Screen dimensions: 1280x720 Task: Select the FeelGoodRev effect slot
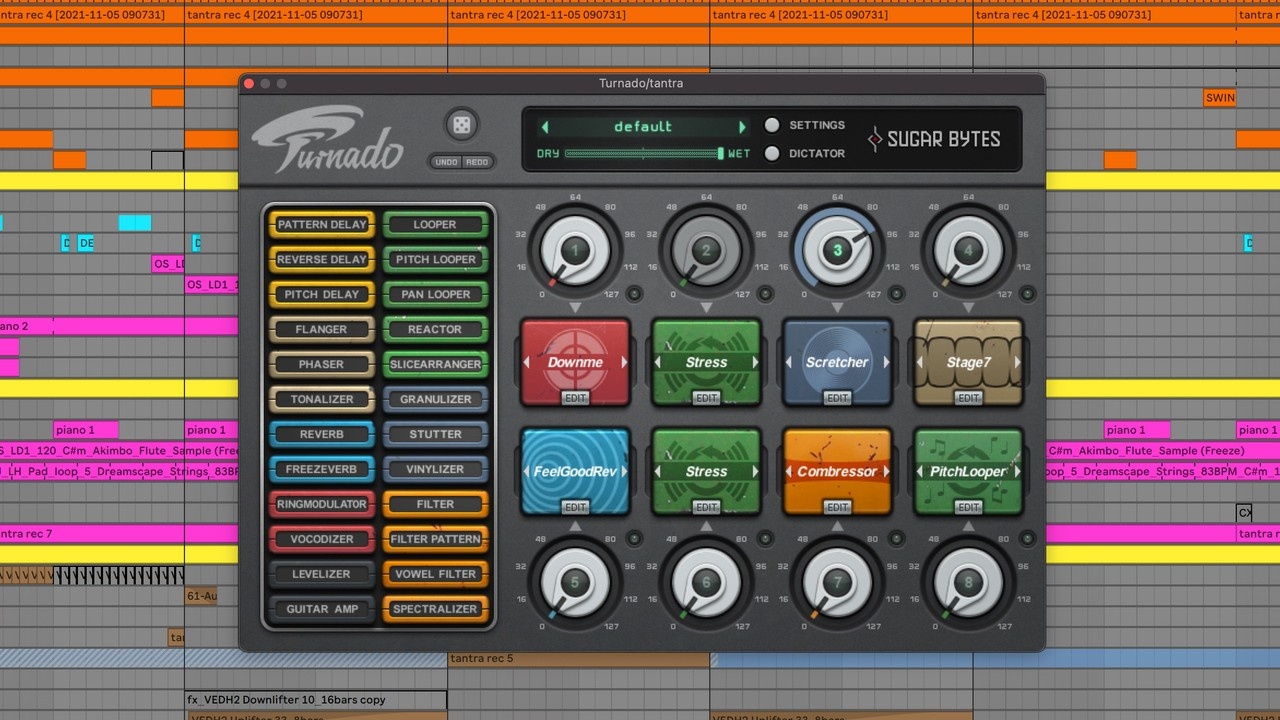(x=576, y=471)
